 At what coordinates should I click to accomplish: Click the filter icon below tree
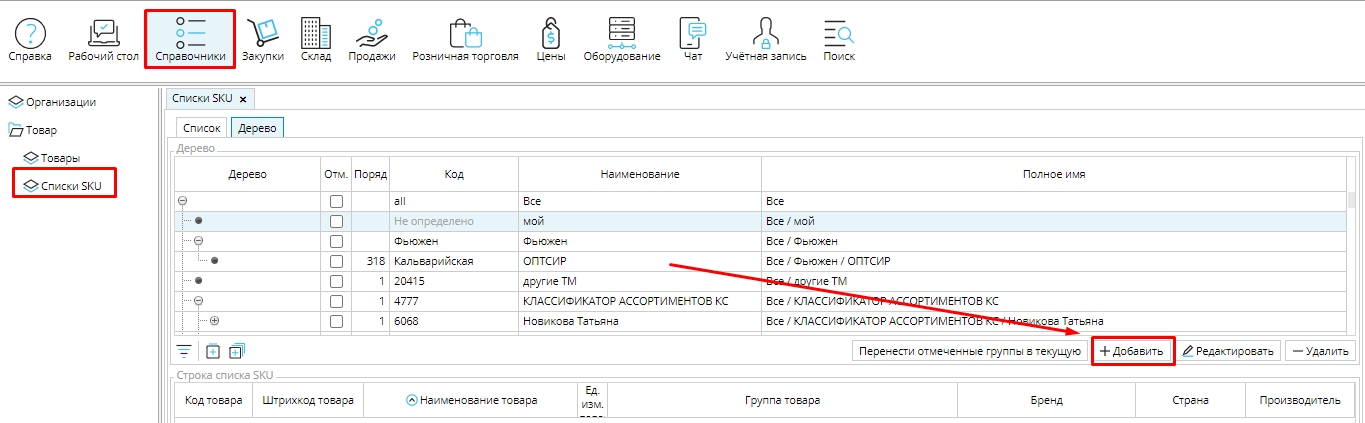click(184, 351)
